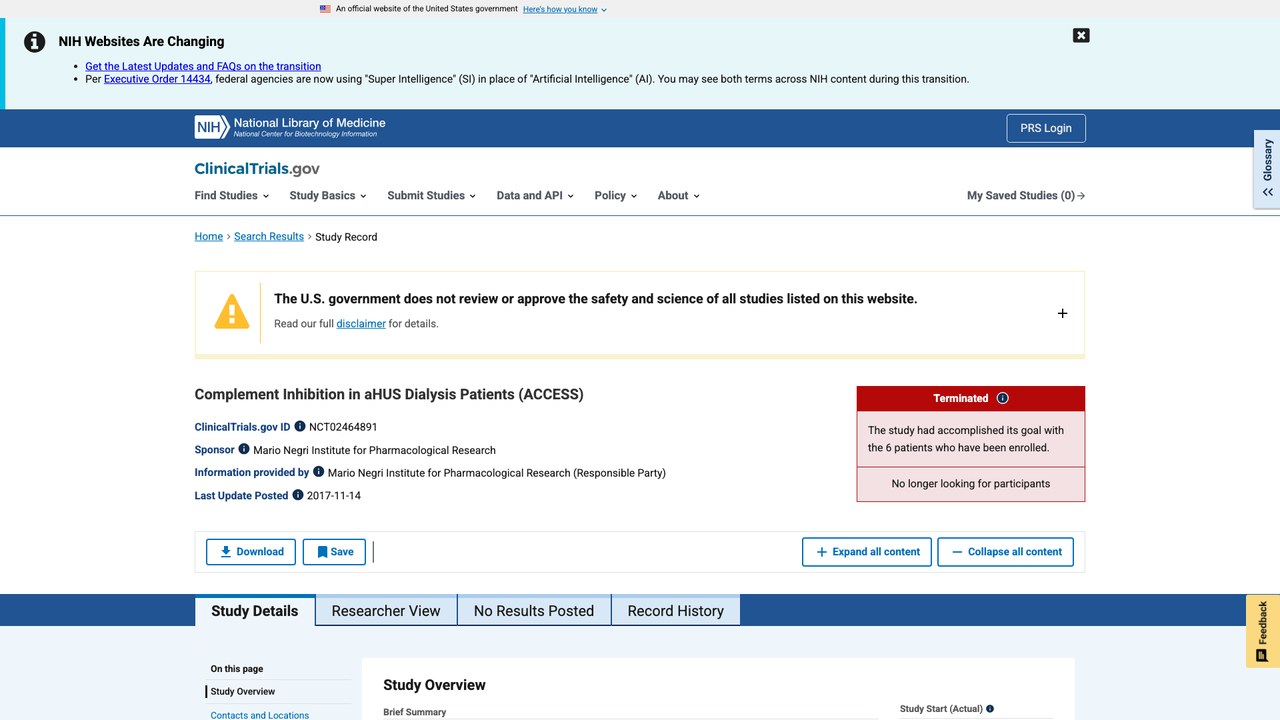The image size is (1280, 720).
Task: Close the NIH Websites Are Changing banner
Action: 1081,35
